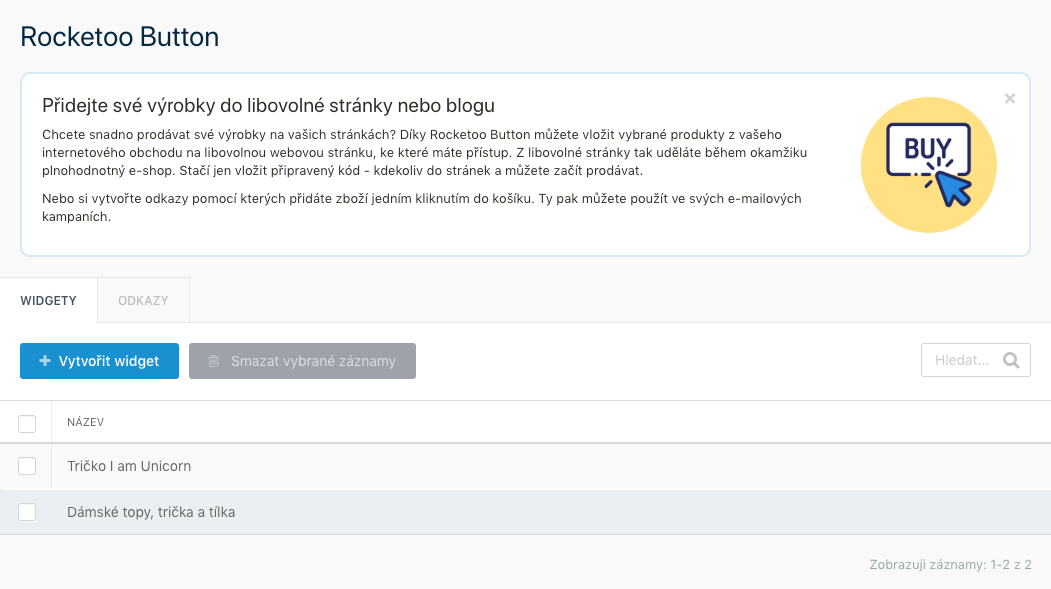Click the banner heading Přidejte své výrobky
The width and height of the screenshot is (1051, 589).
[x=268, y=105]
